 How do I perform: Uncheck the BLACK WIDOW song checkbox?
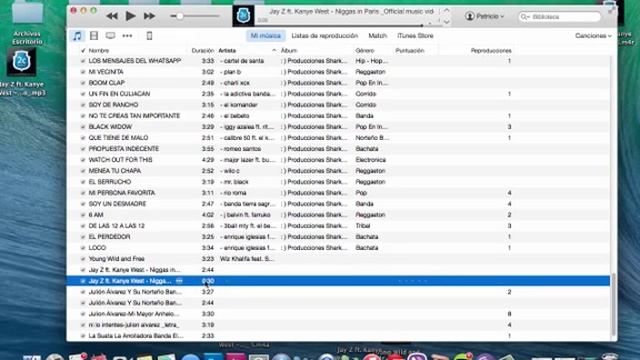[83, 127]
